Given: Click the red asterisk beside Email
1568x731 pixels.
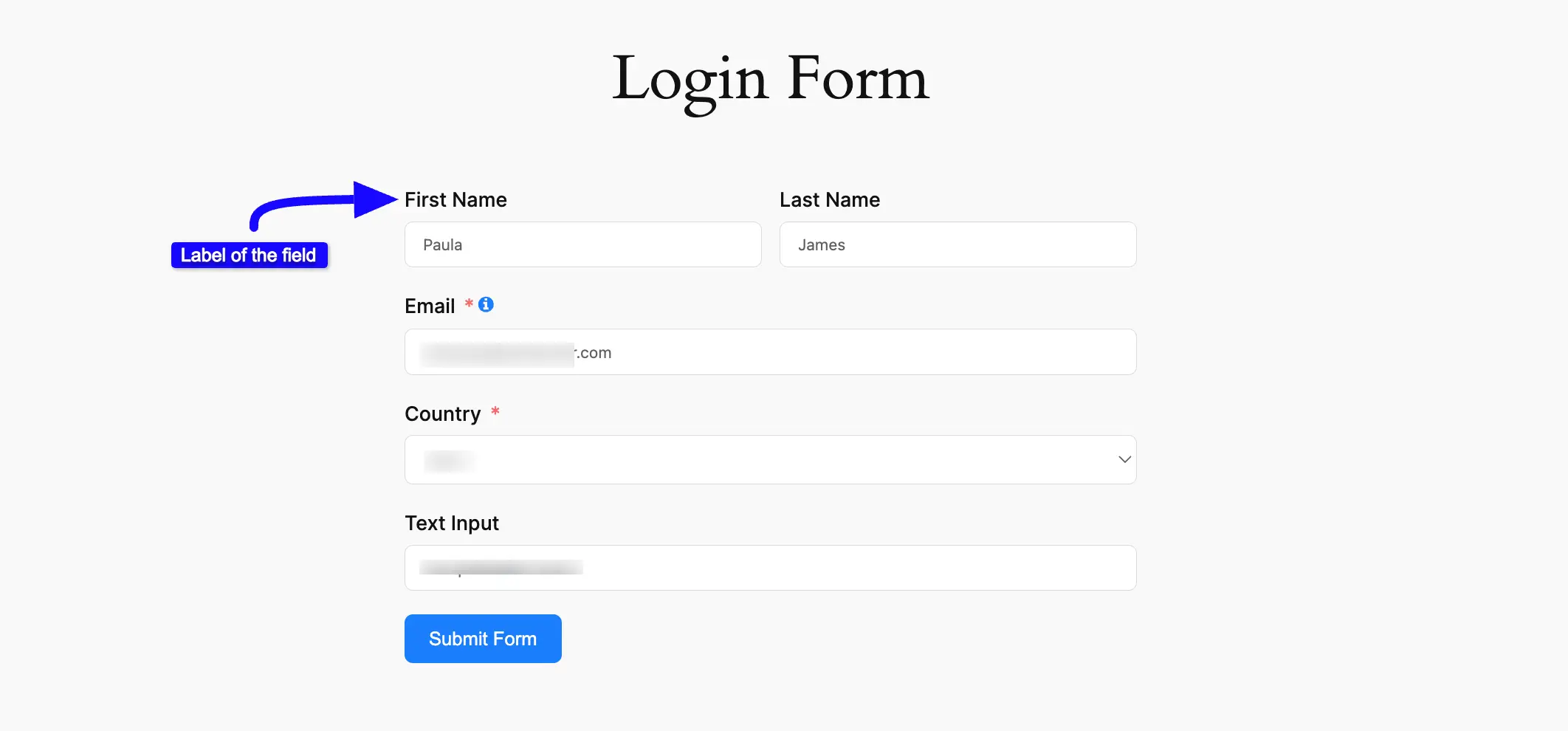Looking at the screenshot, I should pos(469,303).
